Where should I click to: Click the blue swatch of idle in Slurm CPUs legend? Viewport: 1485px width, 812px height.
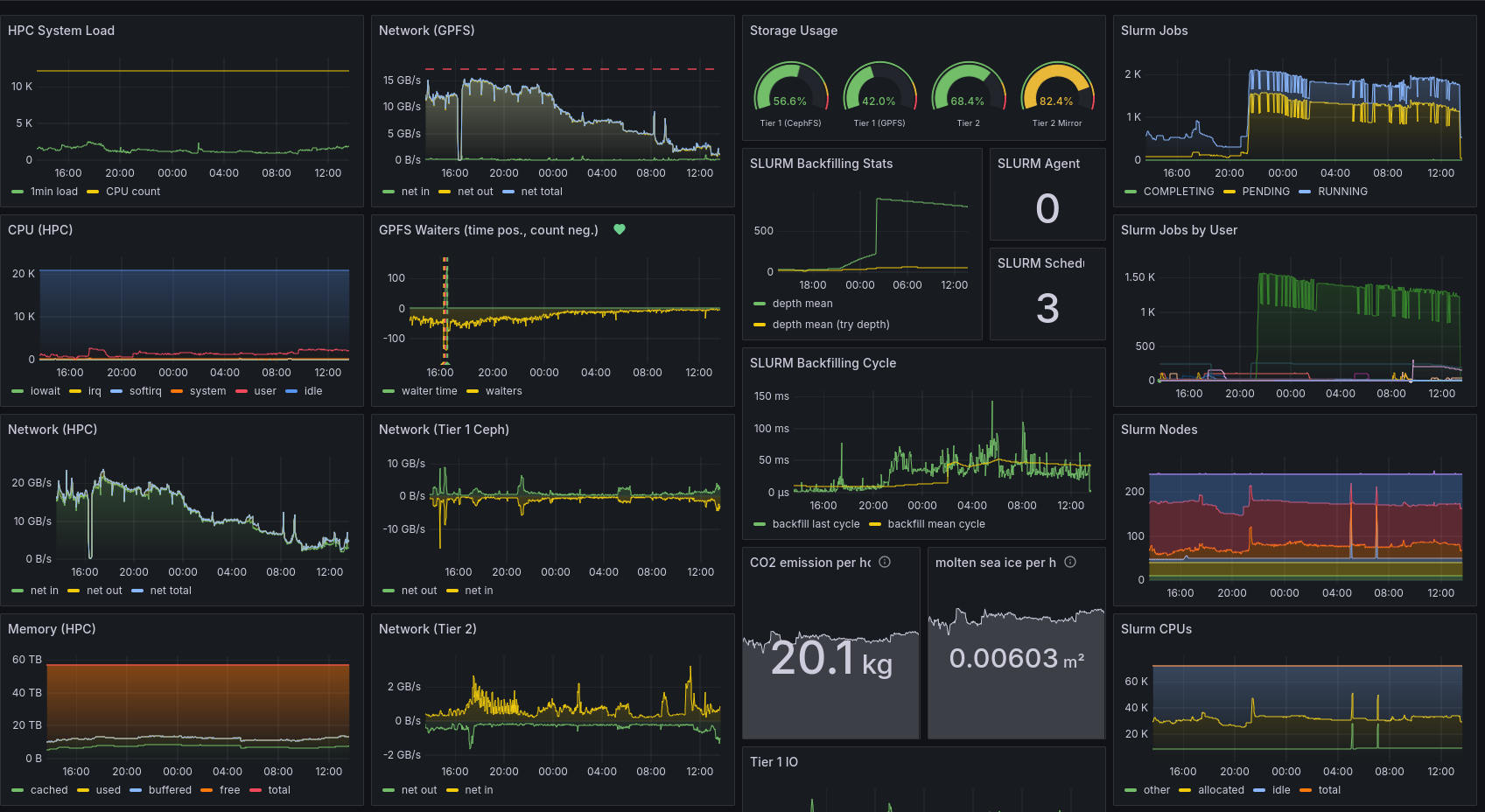point(1259,790)
